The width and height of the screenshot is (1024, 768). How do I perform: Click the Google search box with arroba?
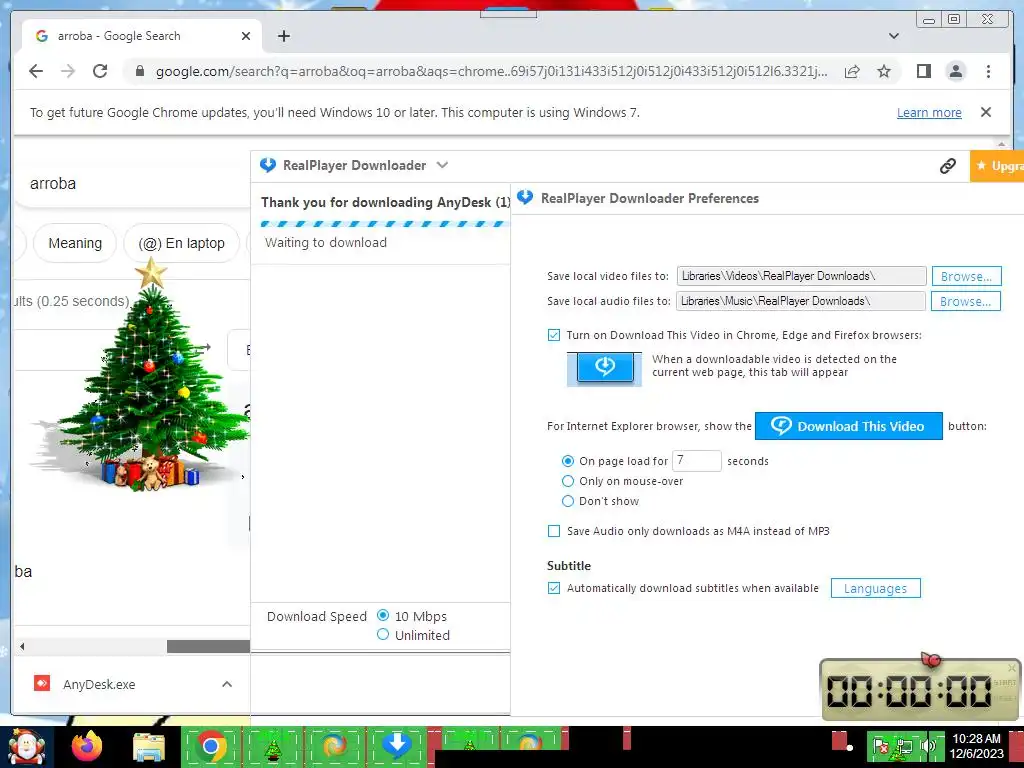click(131, 184)
